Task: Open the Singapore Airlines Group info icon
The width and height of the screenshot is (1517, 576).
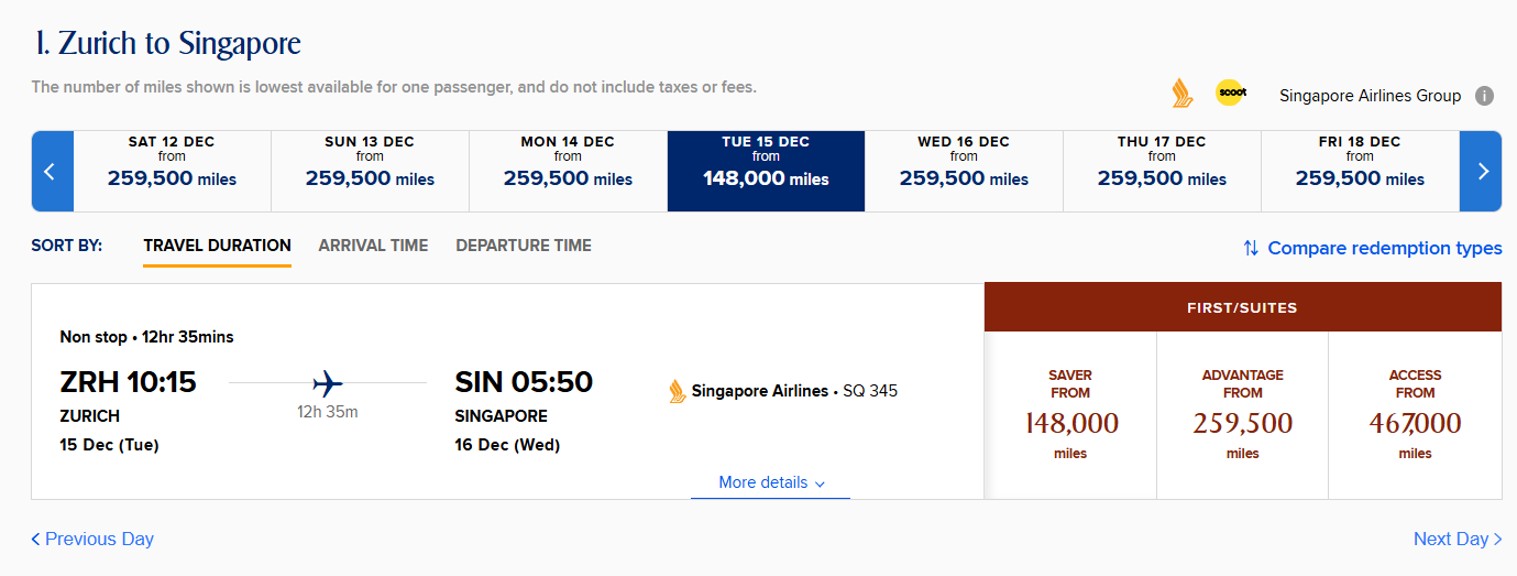Action: click(1485, 96)
